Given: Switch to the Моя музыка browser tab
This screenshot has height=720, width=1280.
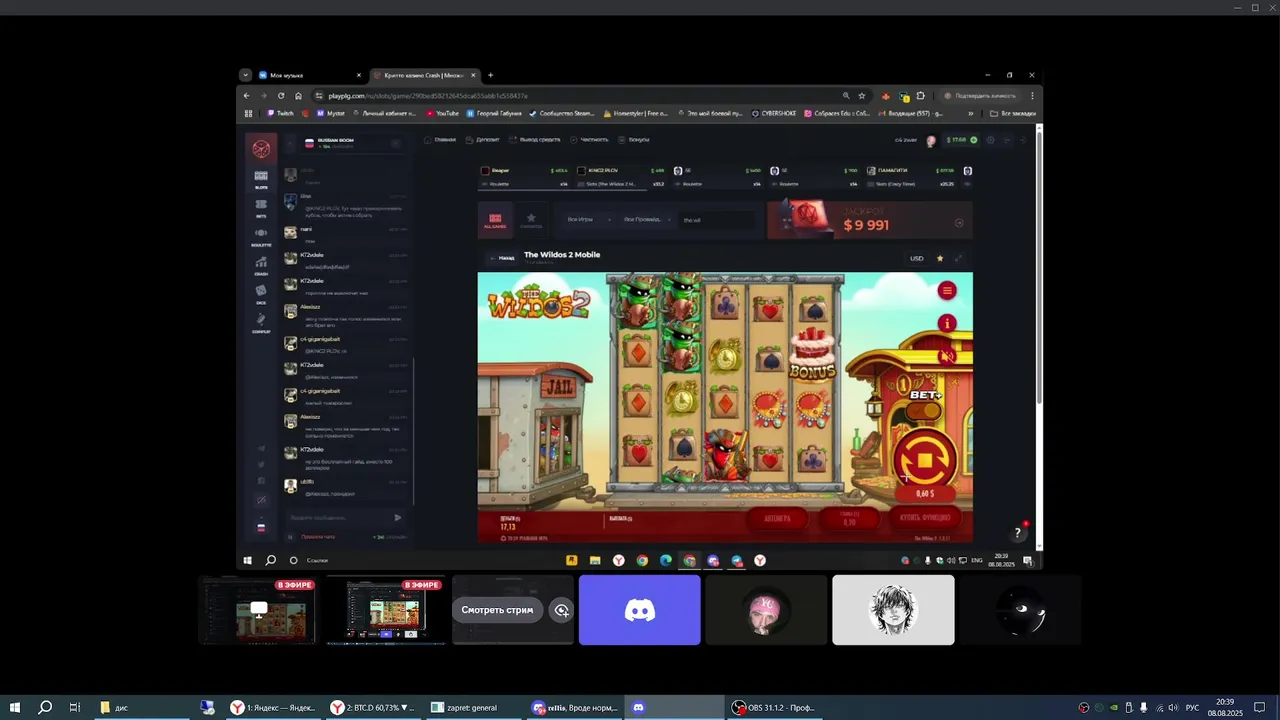Looking at the screenshot, I should tap(311, 75).
